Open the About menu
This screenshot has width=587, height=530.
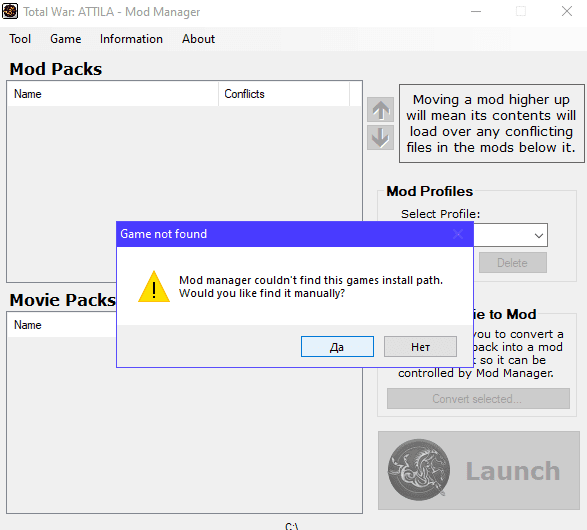coord(198,39)
